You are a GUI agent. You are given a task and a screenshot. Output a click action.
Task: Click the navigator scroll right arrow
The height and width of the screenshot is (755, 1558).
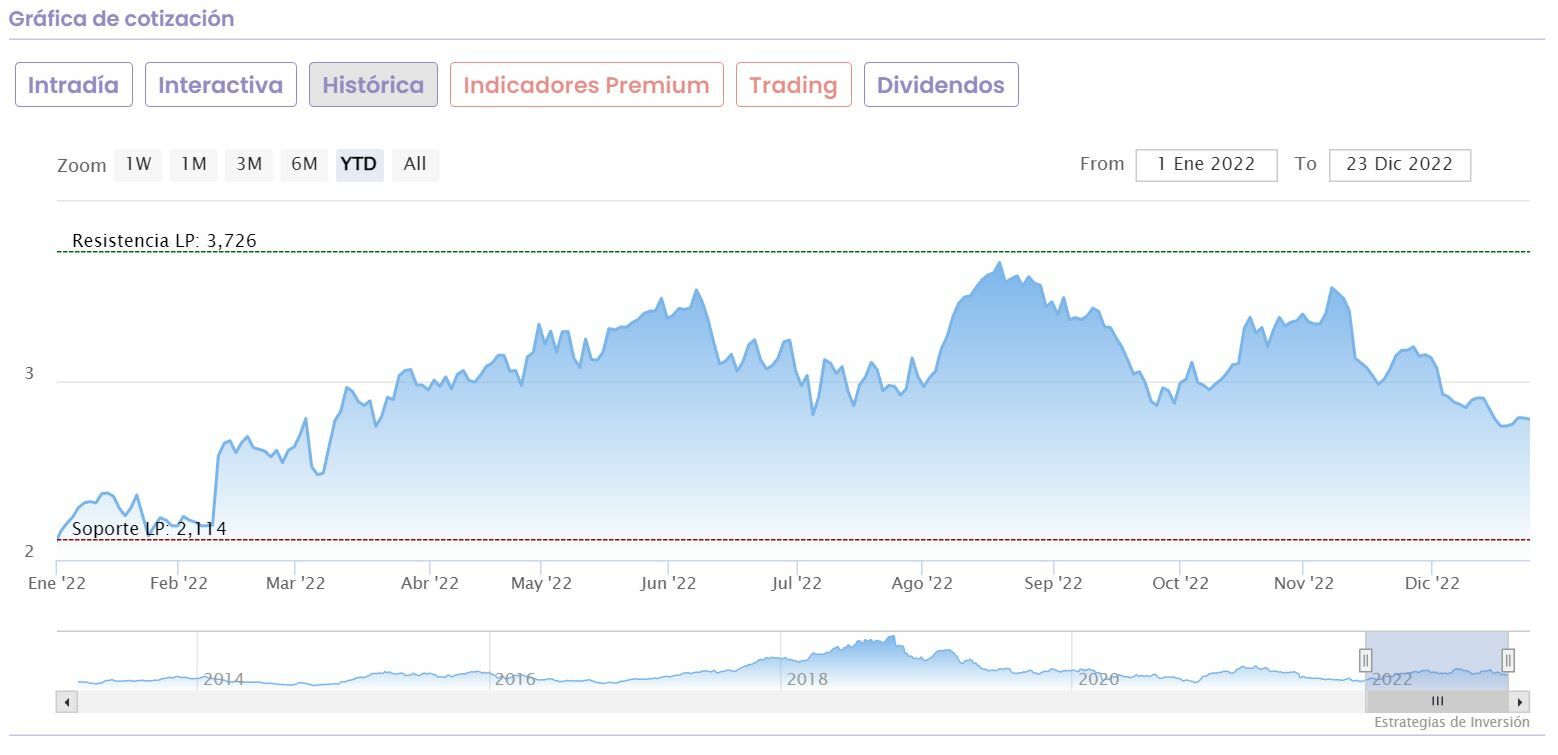(x=1520, y=702)
